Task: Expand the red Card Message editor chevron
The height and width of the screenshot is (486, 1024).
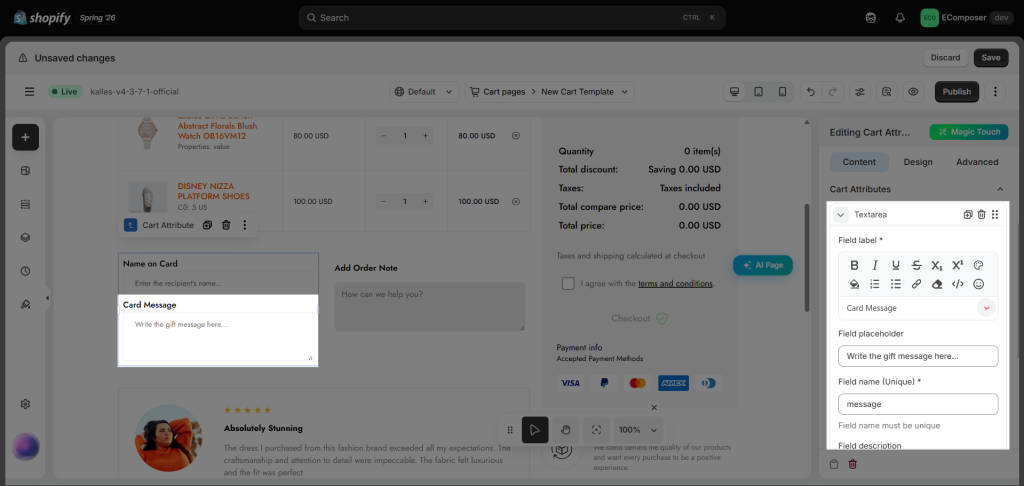Action: click(x=987, y=308)
